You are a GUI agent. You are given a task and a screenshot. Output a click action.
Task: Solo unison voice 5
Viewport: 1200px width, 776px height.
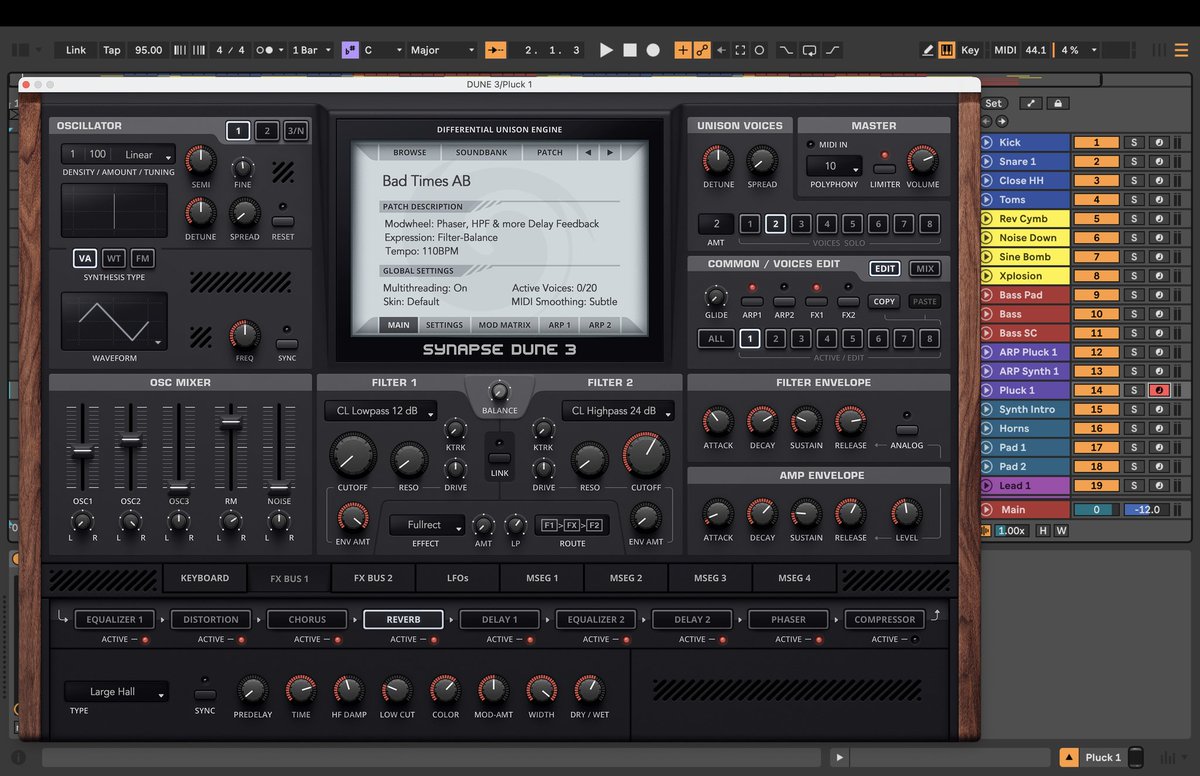point(852,224)
